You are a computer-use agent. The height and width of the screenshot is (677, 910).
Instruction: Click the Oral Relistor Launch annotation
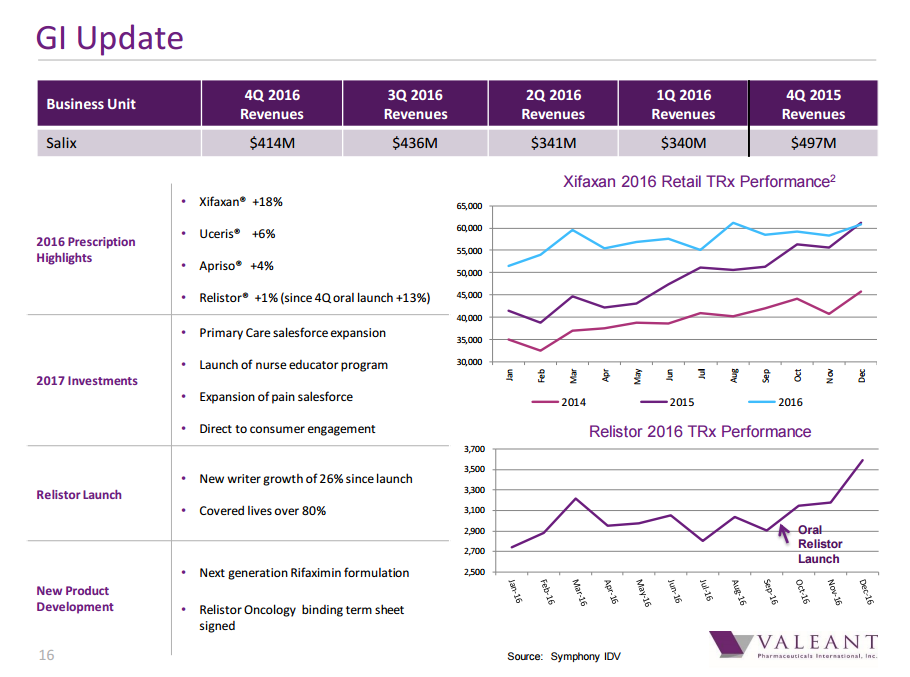tap(819, 544)
